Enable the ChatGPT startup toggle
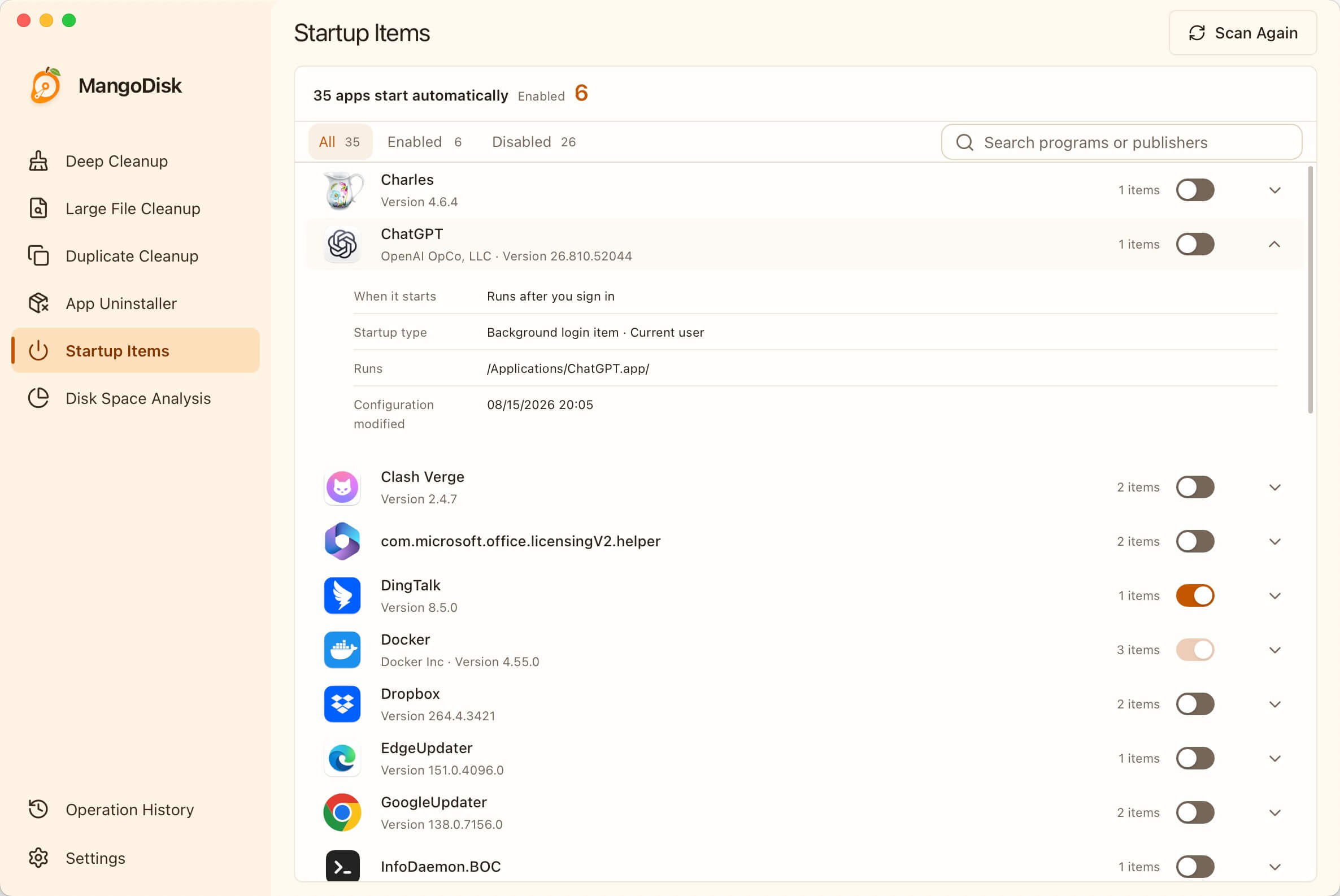 coord(1195,244)
